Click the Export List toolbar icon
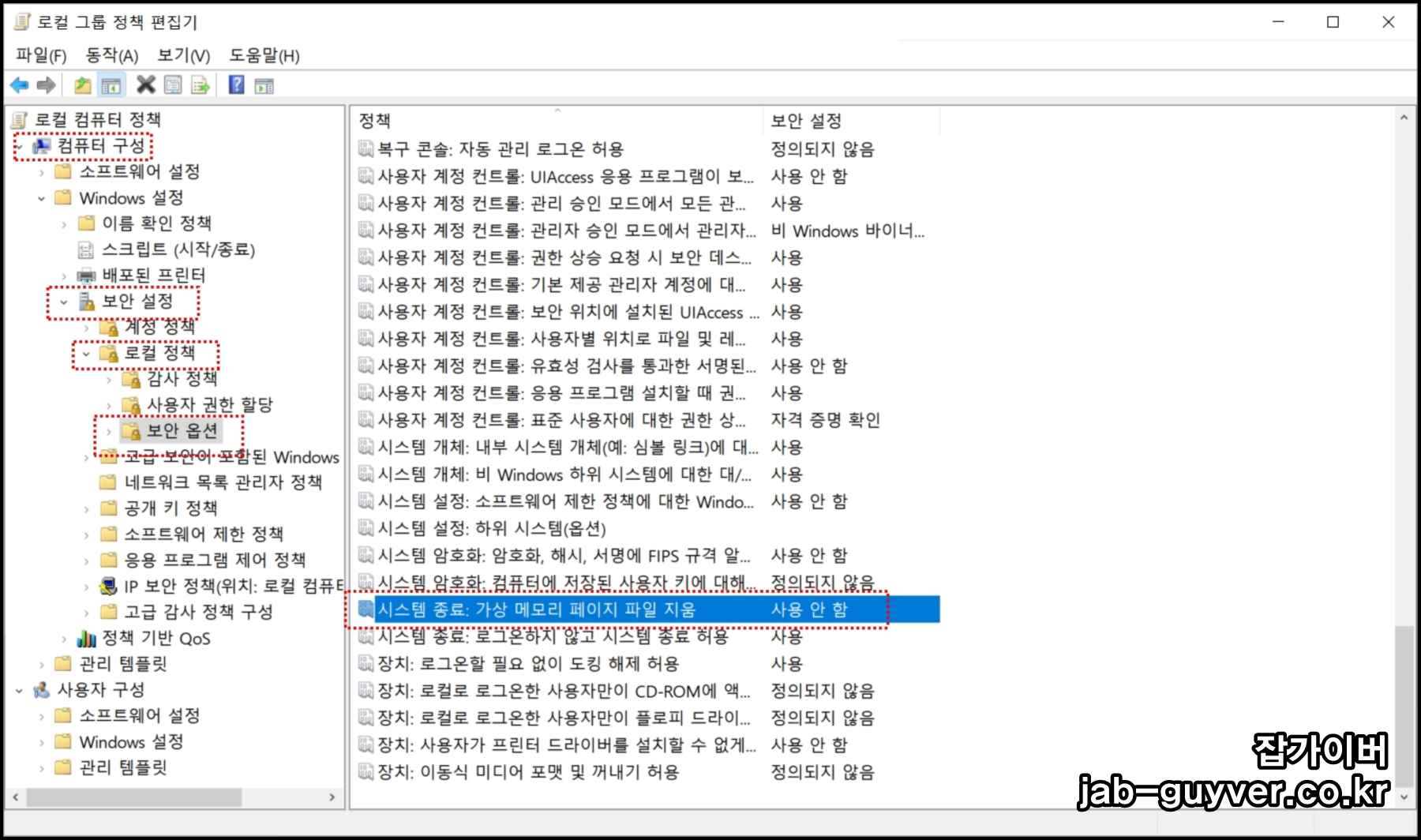The width and height of the screenshot is (1421, 840). click(200, 84)
